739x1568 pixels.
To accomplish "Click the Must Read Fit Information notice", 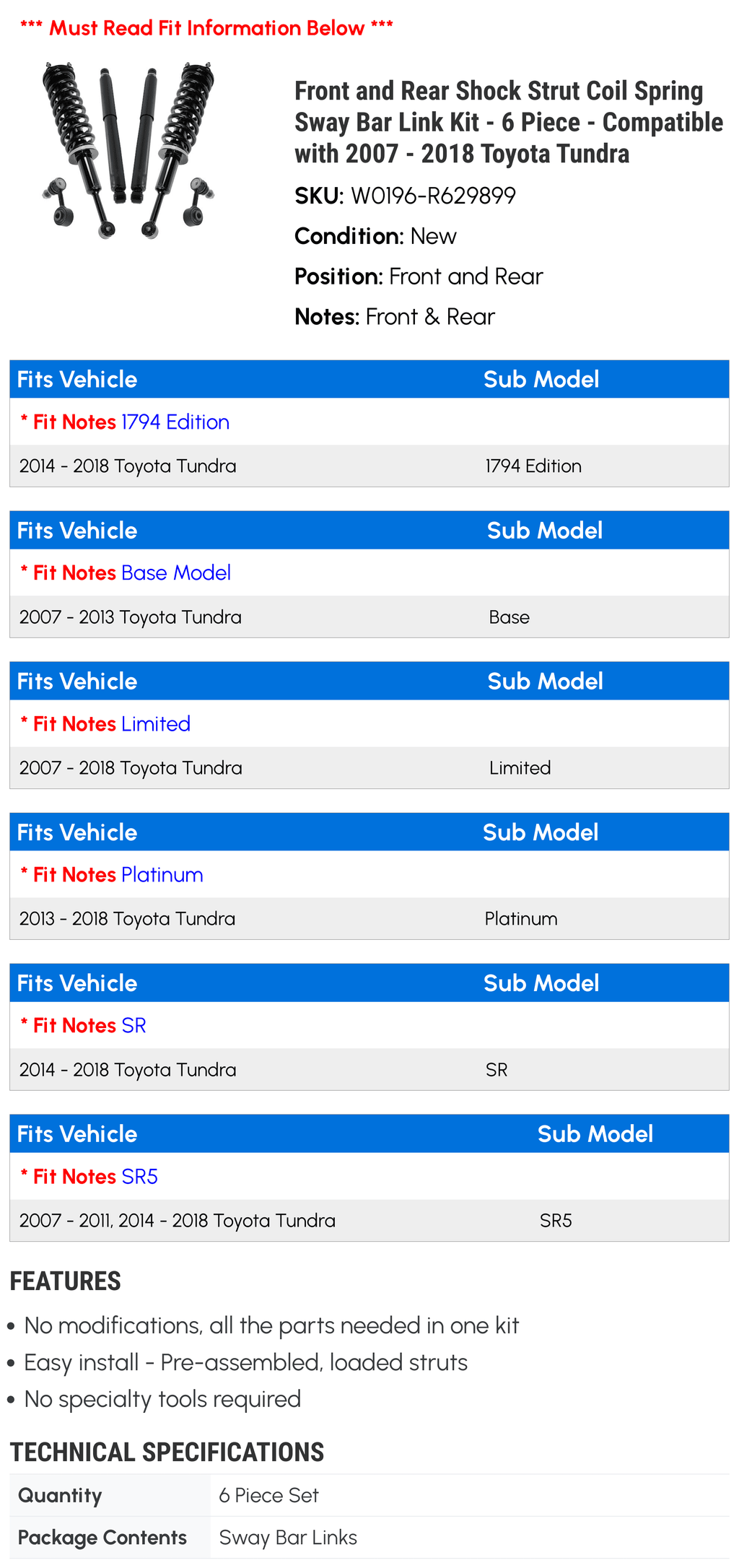I will point(206,28).
